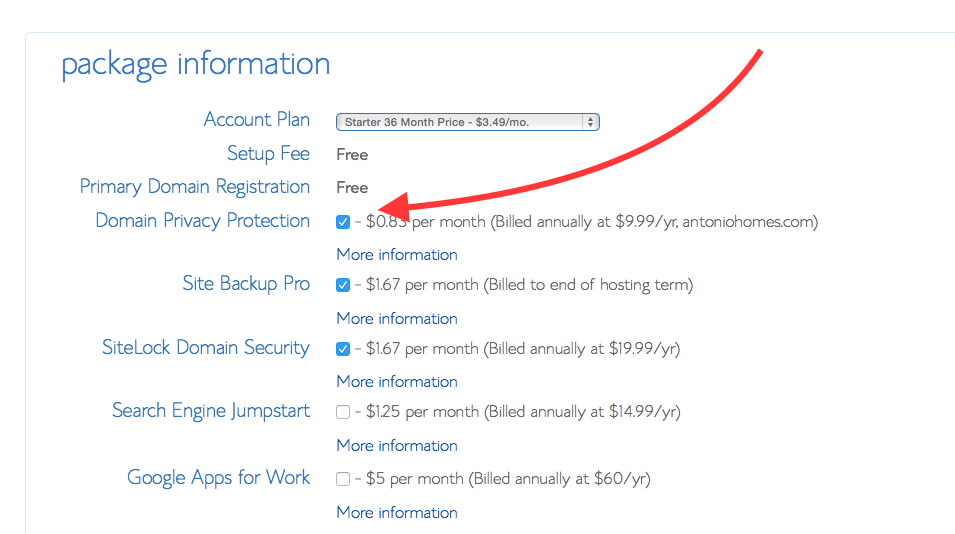955x534 pixels.
Task: Check the Google Apps for Work checkbox
Action: tap(343, 479)
